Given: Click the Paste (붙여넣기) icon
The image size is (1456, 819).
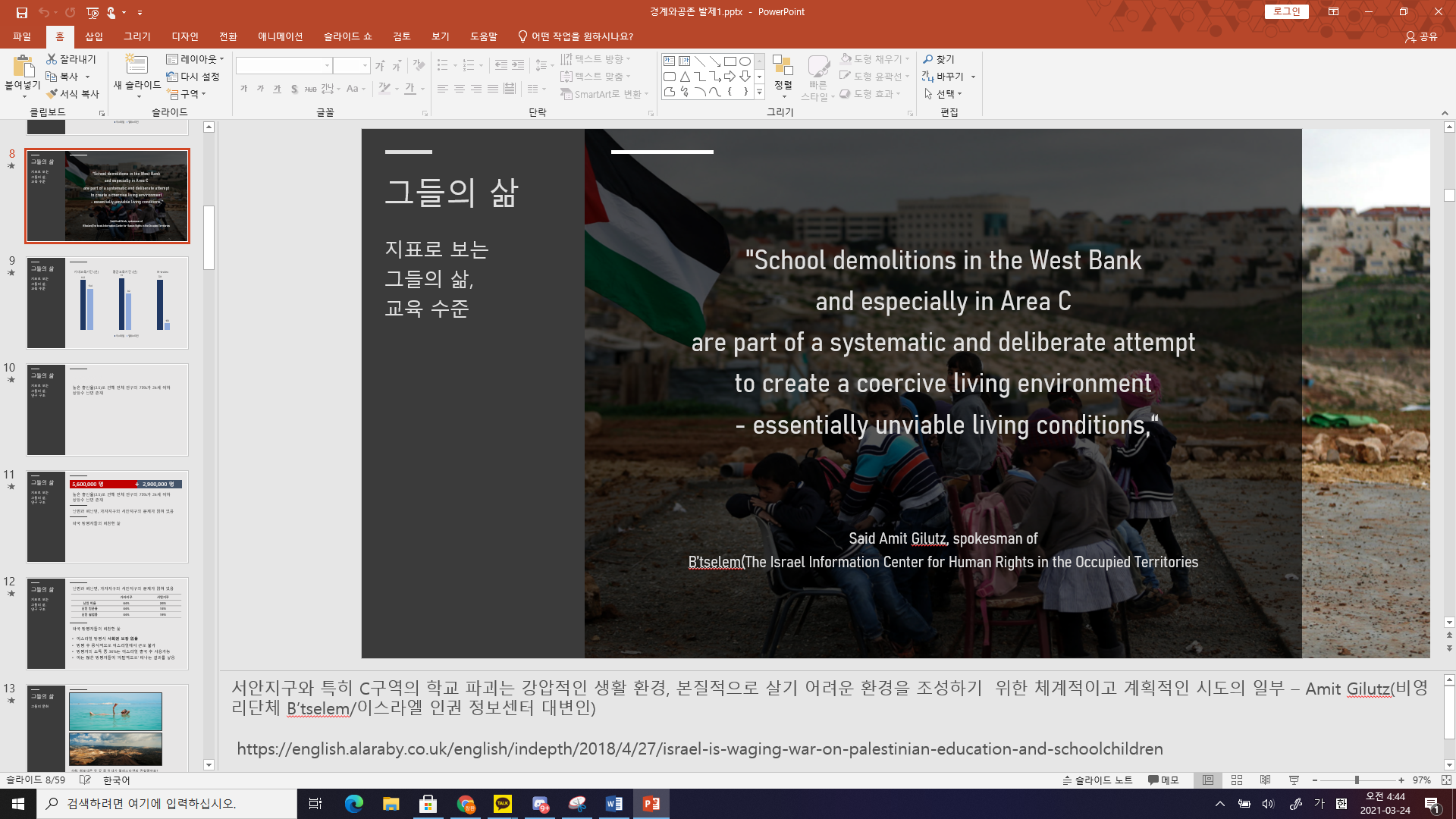Looking at the screenshot, I should click(22, 67).
